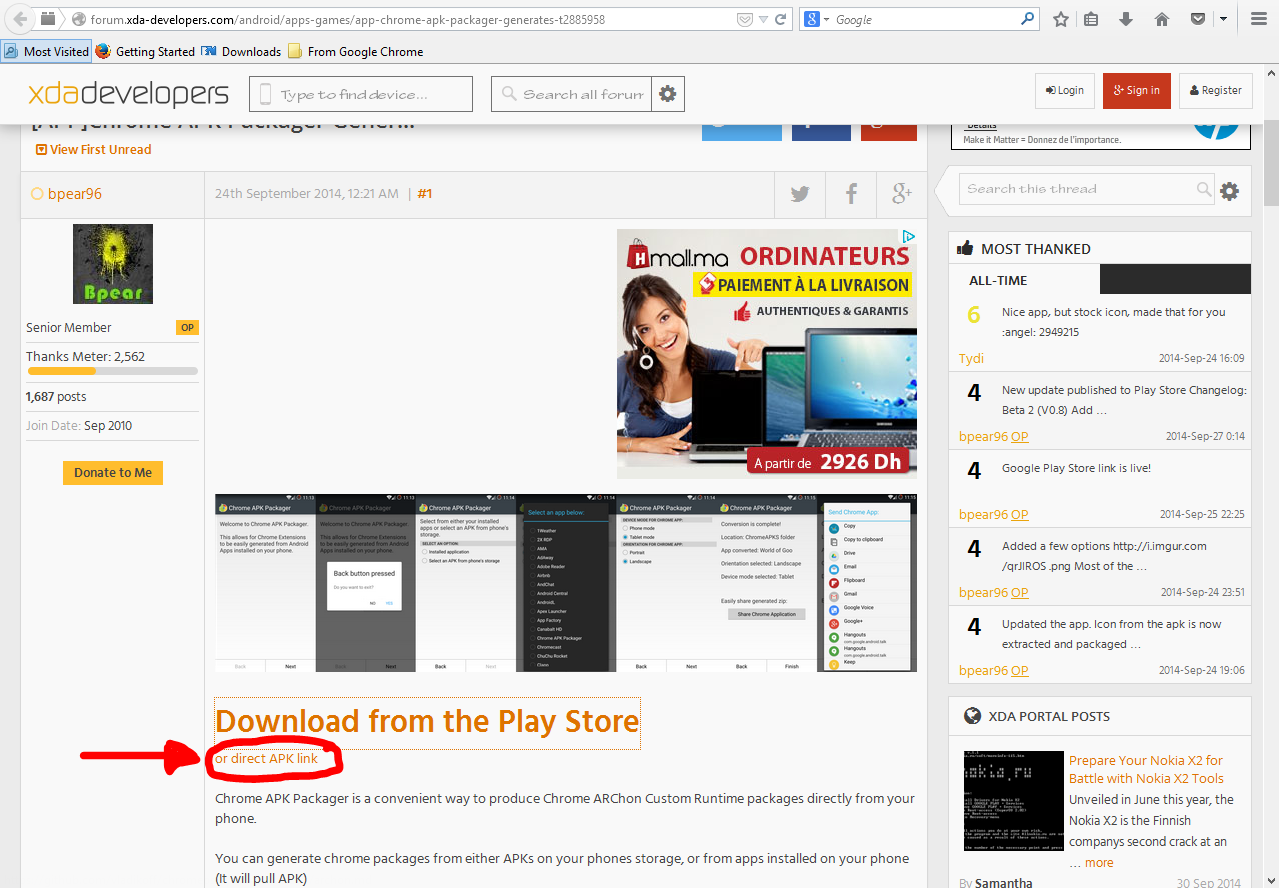1279x888 pixels.
Task: Open the app screenshots image
Action: tap(566, 582)
